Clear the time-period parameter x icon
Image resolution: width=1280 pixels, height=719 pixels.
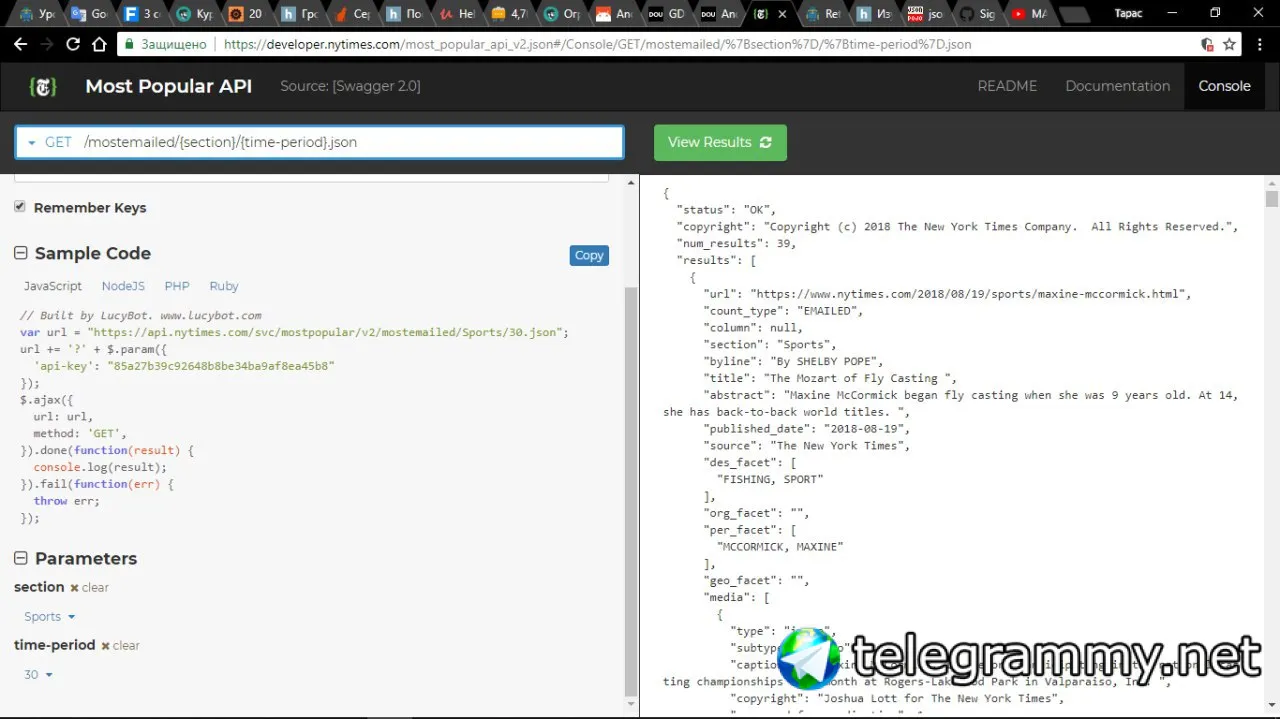(x=105, y=646)
